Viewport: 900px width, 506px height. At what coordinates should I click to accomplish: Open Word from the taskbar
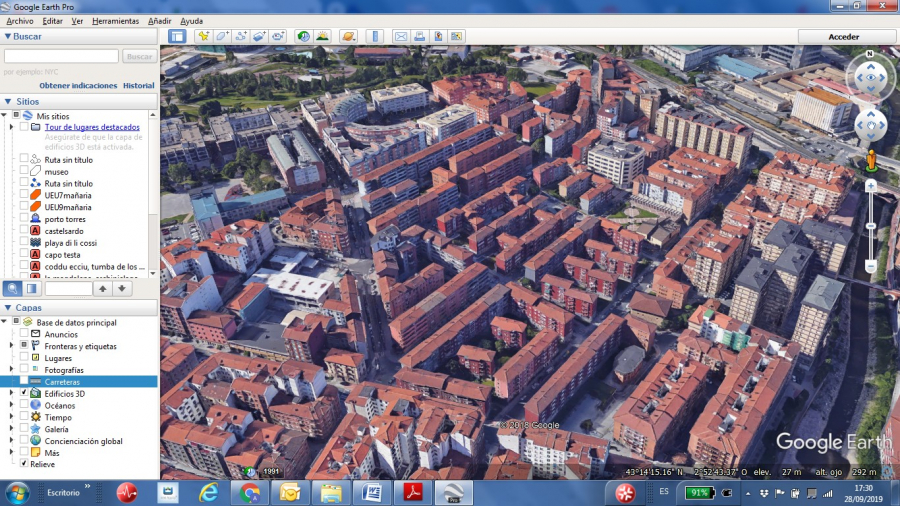pyautogui.click(x=372, y=493)
